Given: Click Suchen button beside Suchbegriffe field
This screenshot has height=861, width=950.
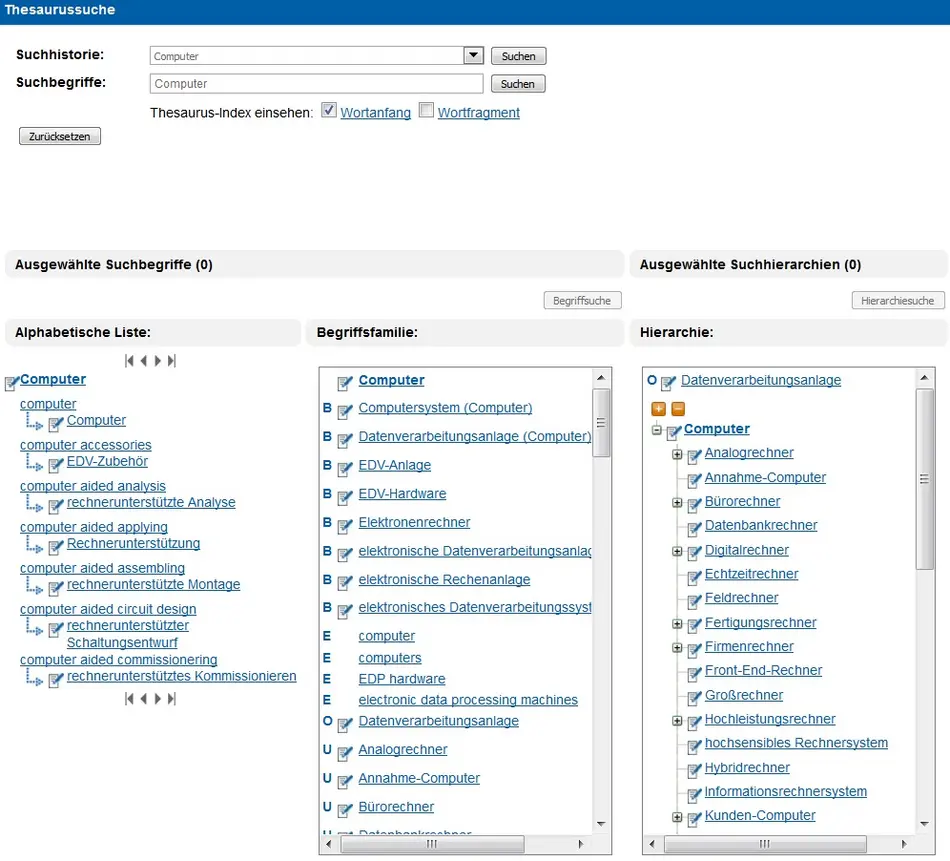Looking at the screenshot, I should pyautogui.click(x=518, y=84).
